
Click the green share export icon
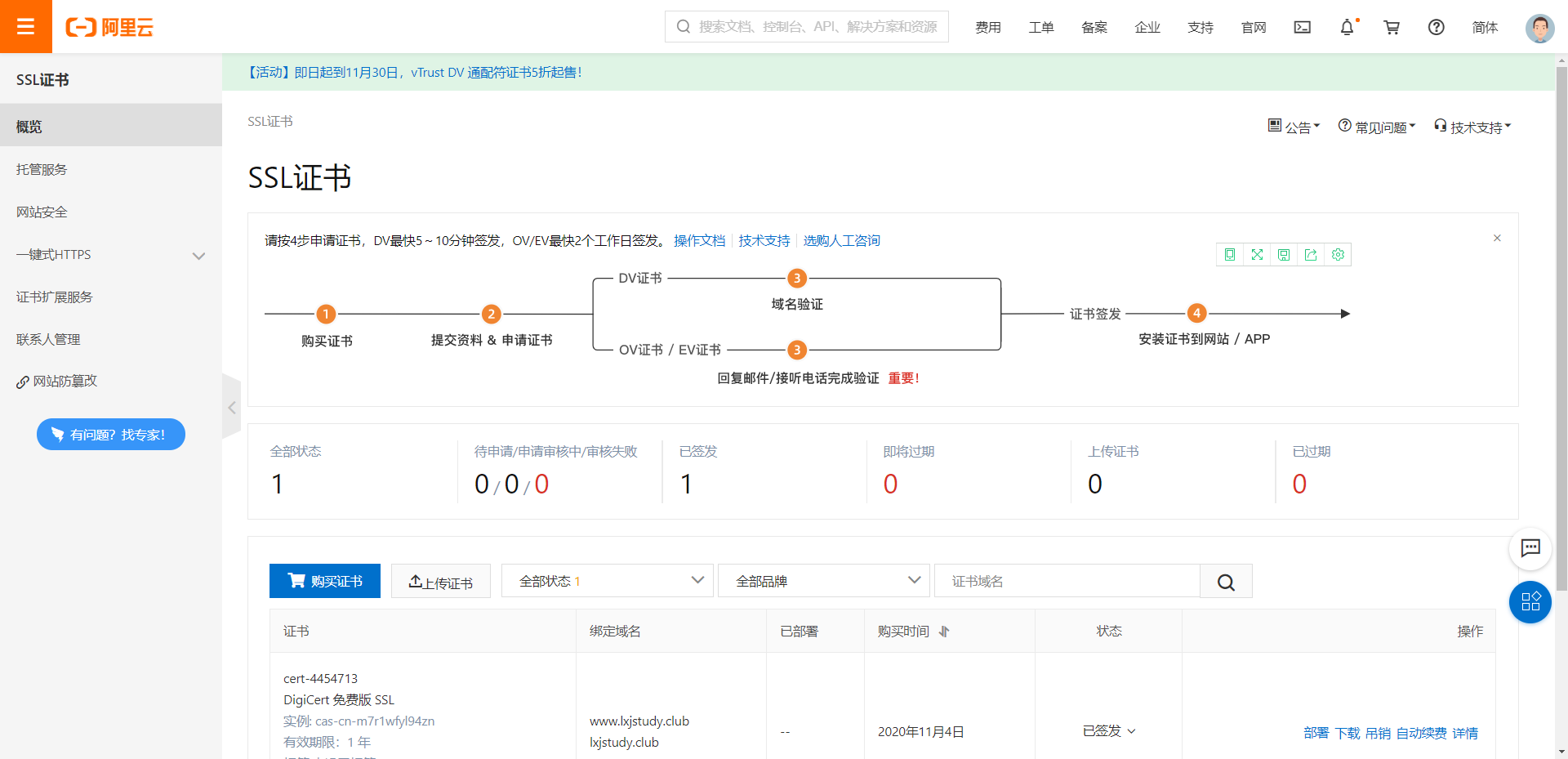pyautogui.click(x=1311, y=255)
